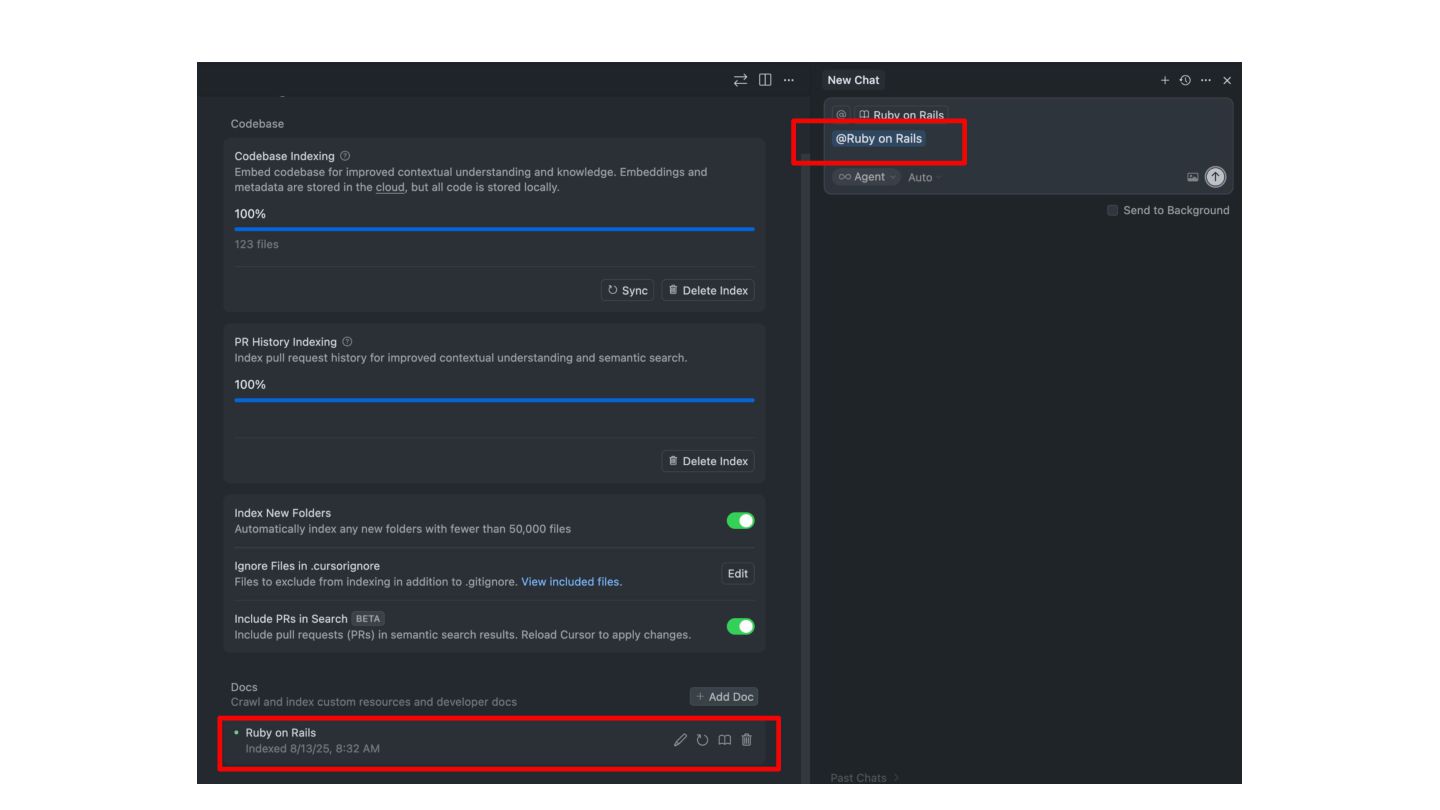Screen dimensions: 1440x810
Task: Click the Ruby on Rails context pill
Action: (x=901, y=115)
